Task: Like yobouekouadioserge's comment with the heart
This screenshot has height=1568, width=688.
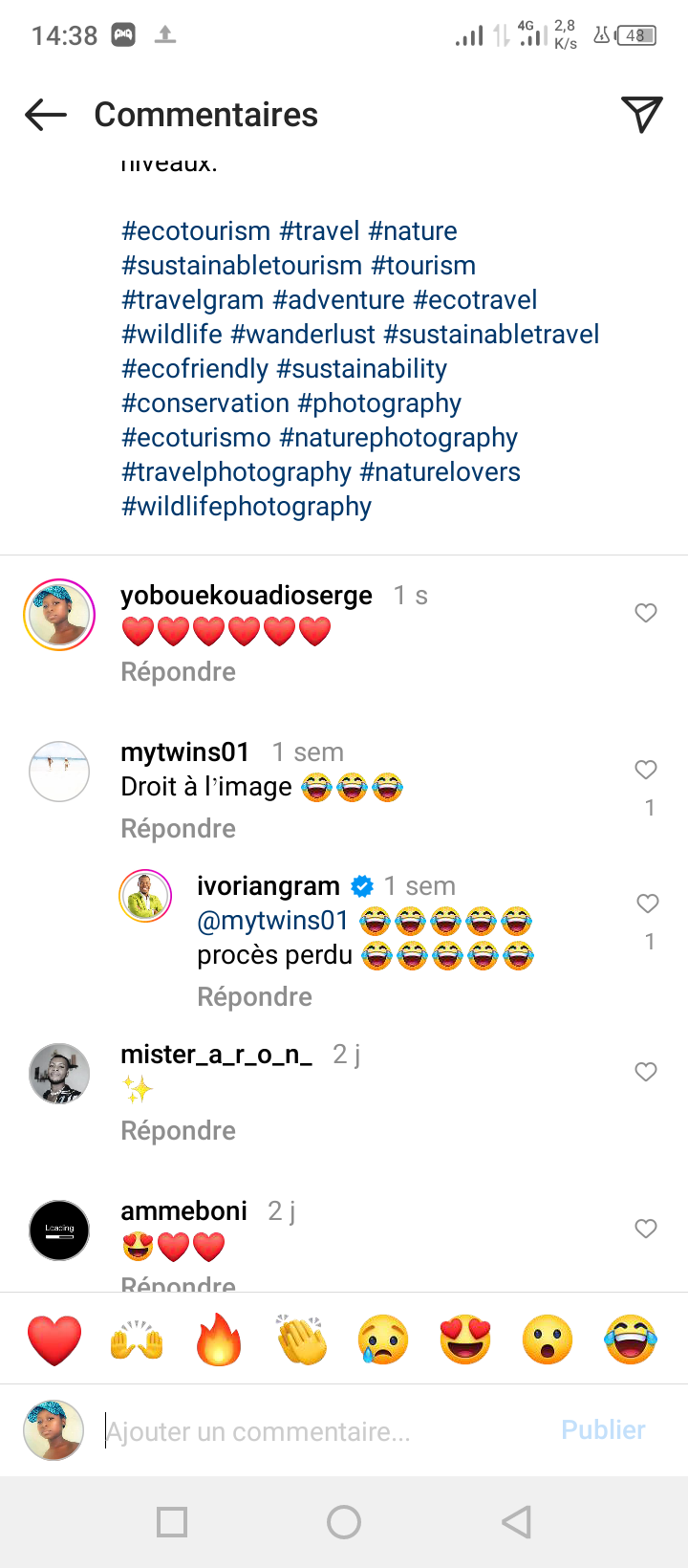Action: coord(646,613)
